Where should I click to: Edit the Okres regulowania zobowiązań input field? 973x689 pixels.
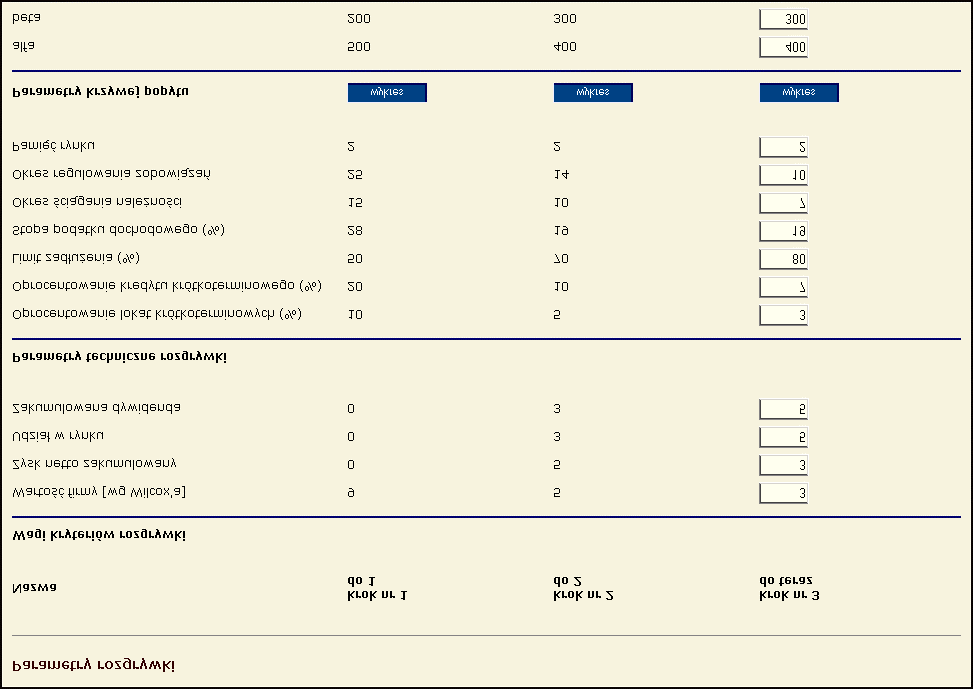pyautogui.click(x=783, y=175)
